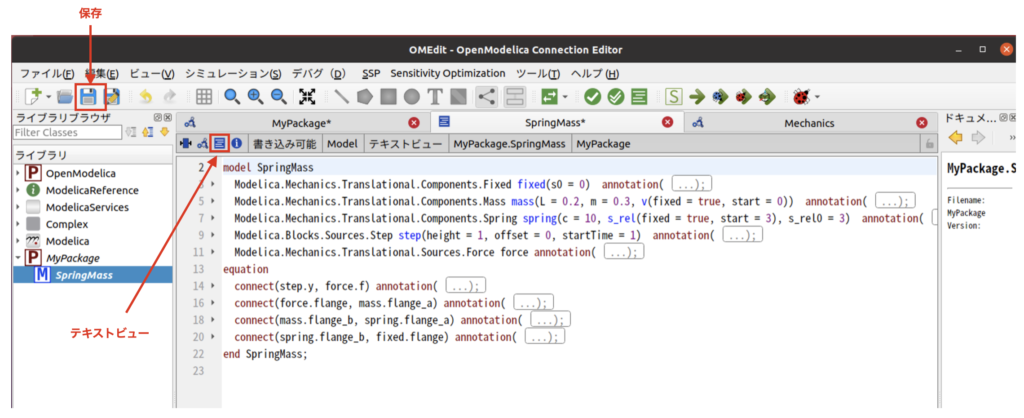Image resolution: width=1024 pixels, height=418 pixels.
Task: Toggle the Connect mode icon
Action: [487, 97]
